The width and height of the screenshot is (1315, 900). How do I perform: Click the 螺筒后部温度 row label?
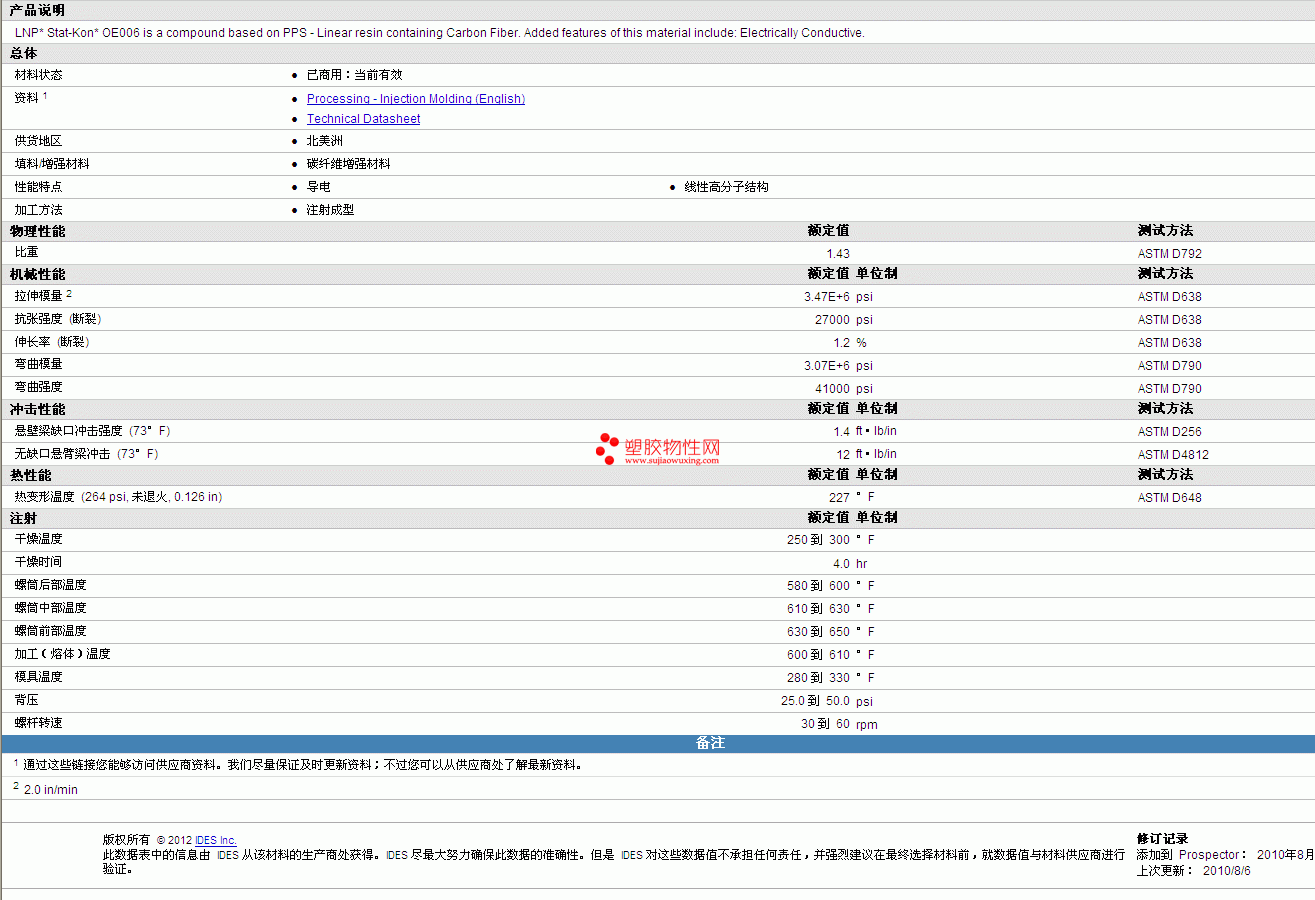point(50,585)
